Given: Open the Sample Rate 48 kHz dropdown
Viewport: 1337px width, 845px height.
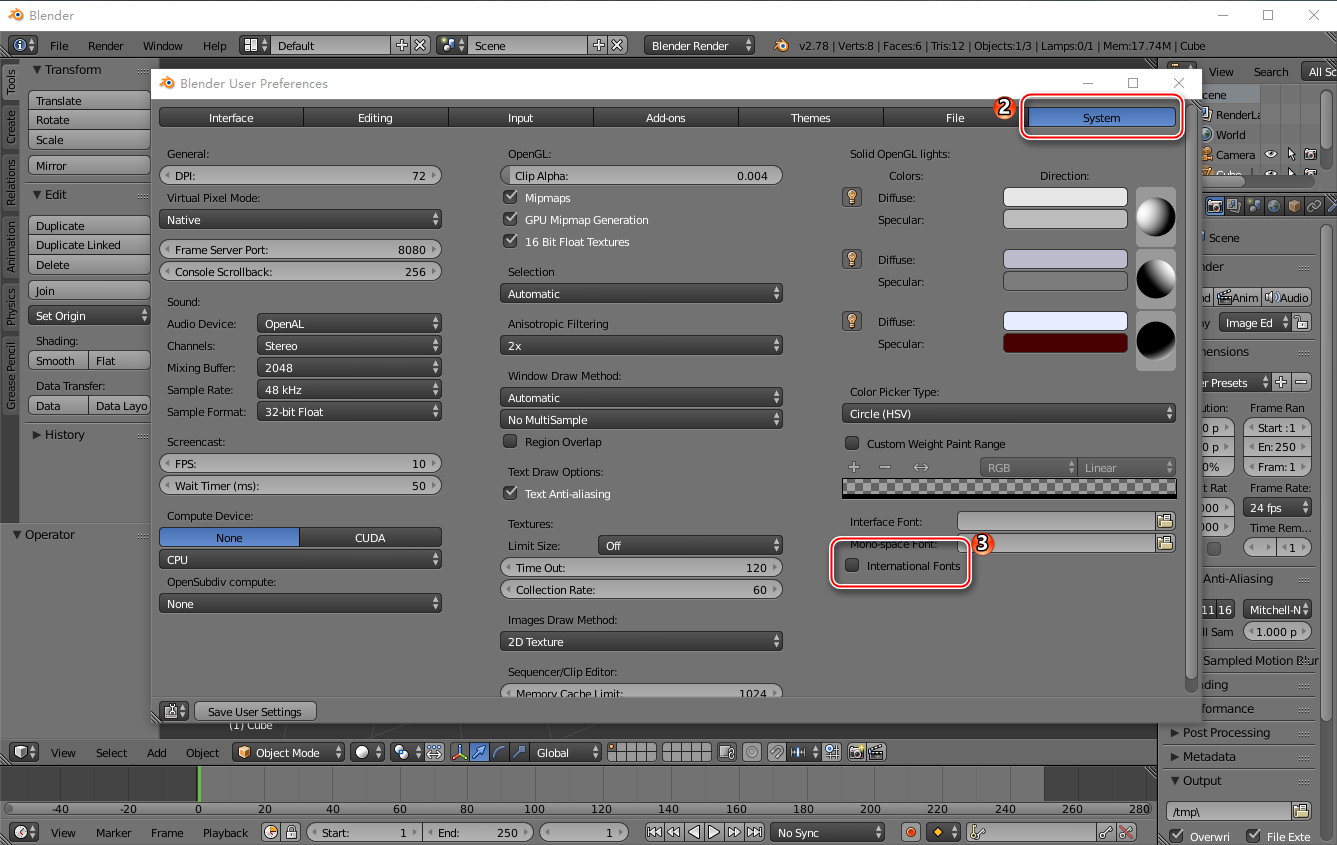Looking at the screenshot, I should tap(349, 389).
